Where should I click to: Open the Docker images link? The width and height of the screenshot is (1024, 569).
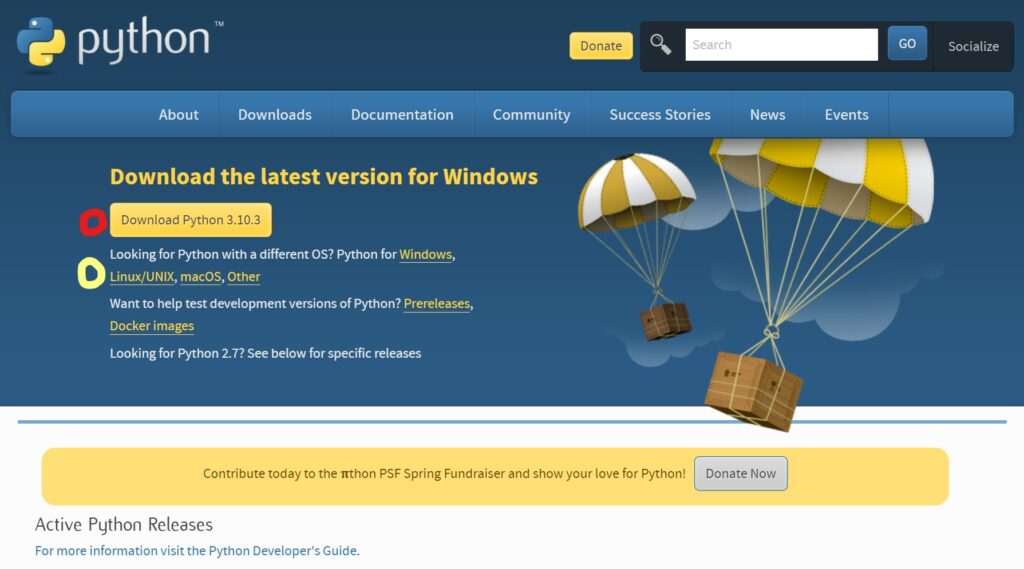[x=152, y=326]
